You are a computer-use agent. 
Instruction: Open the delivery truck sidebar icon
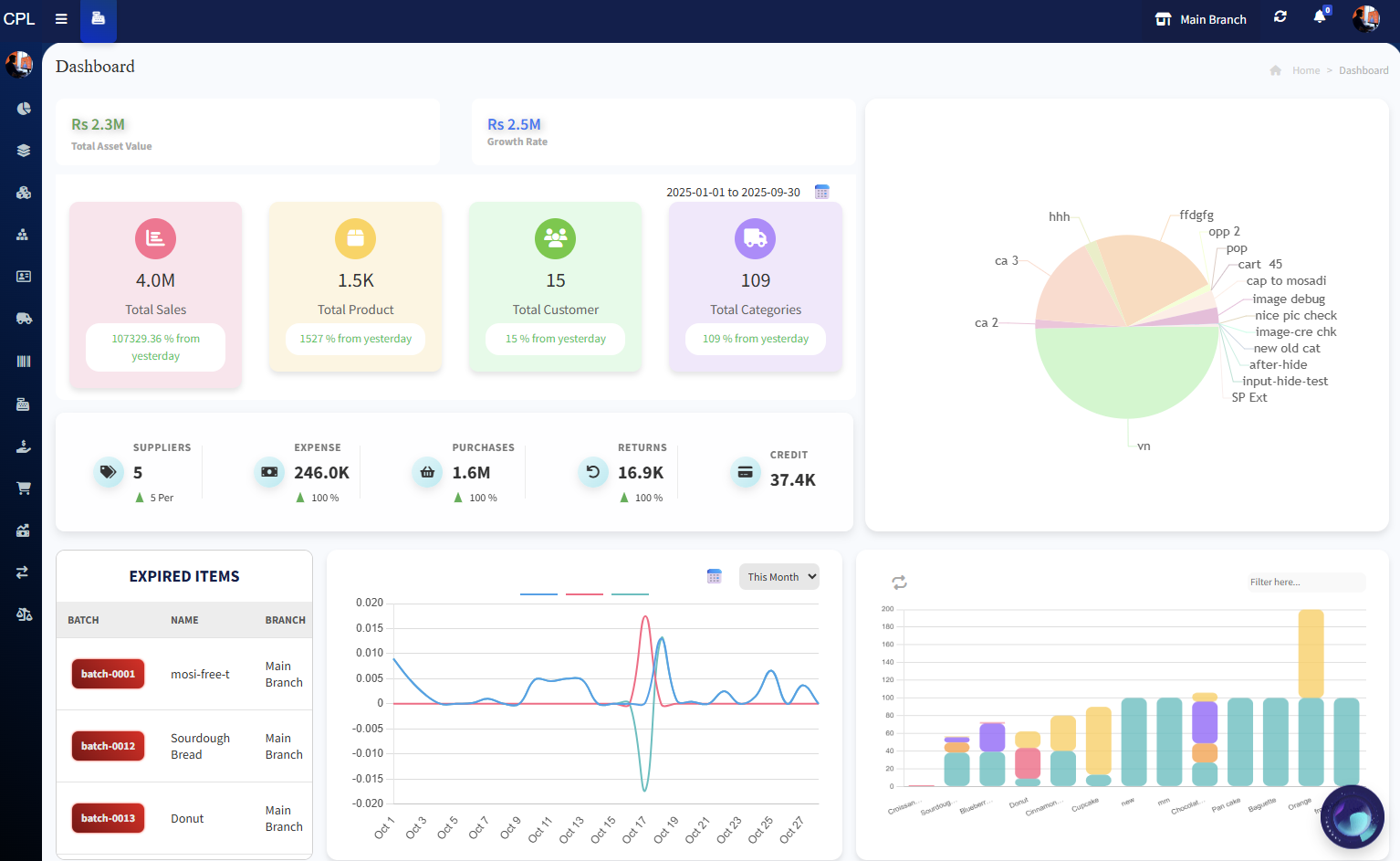(24, 319)
